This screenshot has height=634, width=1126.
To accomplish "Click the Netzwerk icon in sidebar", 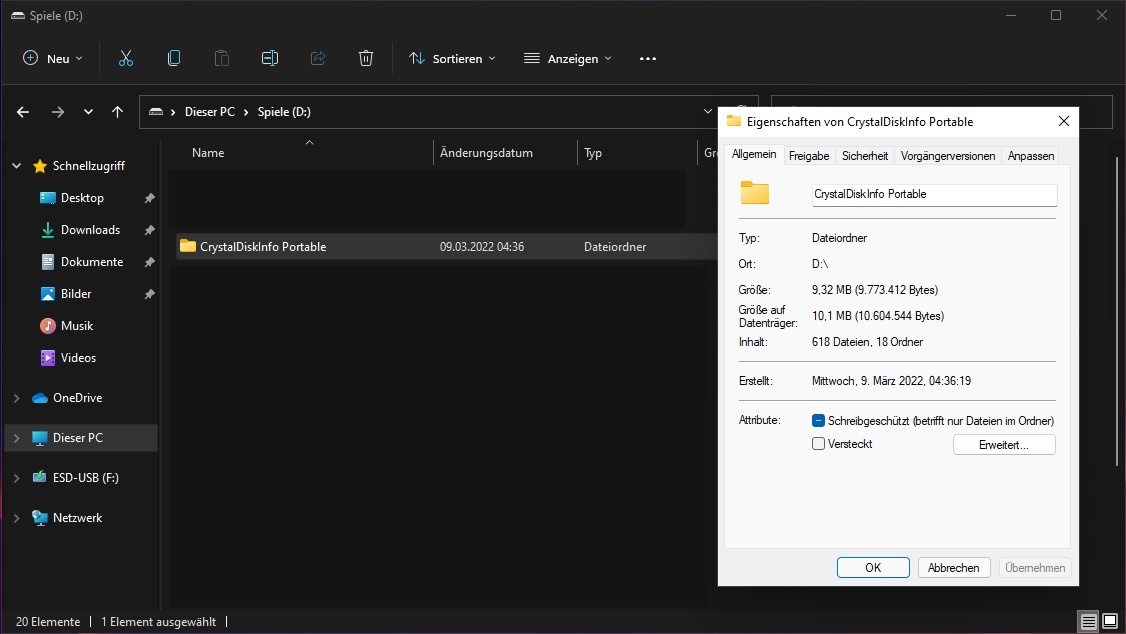I will tap(40, 518).
